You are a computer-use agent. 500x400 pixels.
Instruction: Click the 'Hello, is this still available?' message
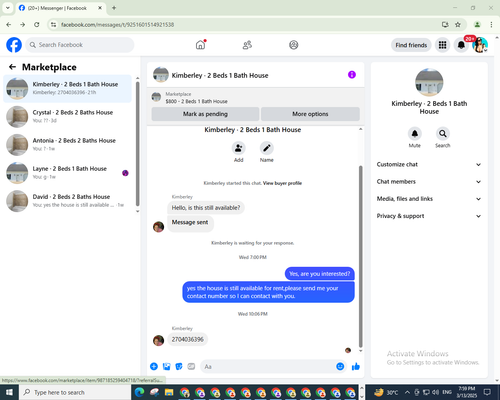(x=206, y=208)
